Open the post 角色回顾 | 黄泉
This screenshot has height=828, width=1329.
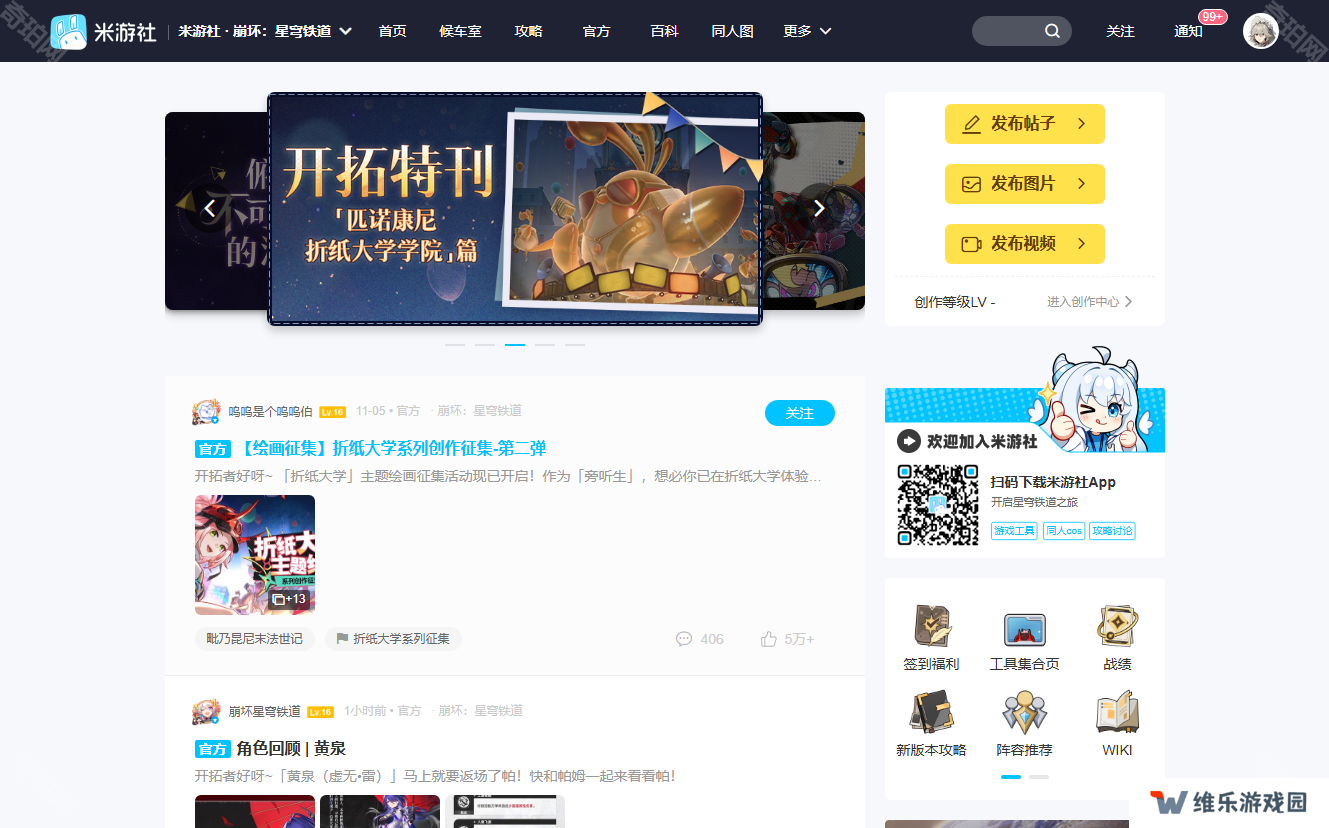(x=291, y=748)
